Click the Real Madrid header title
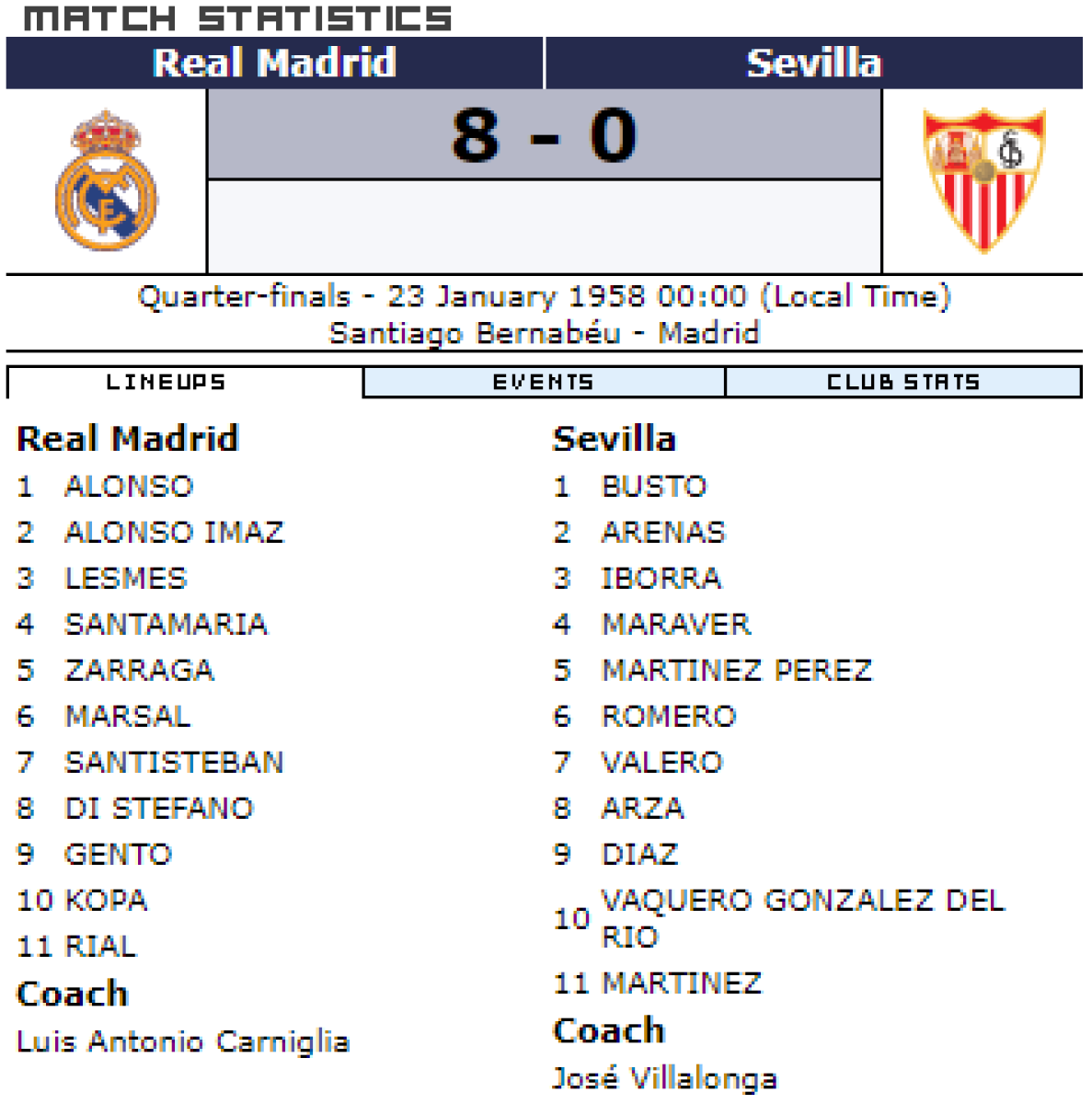1092x1104 pixels. [274, 63]
